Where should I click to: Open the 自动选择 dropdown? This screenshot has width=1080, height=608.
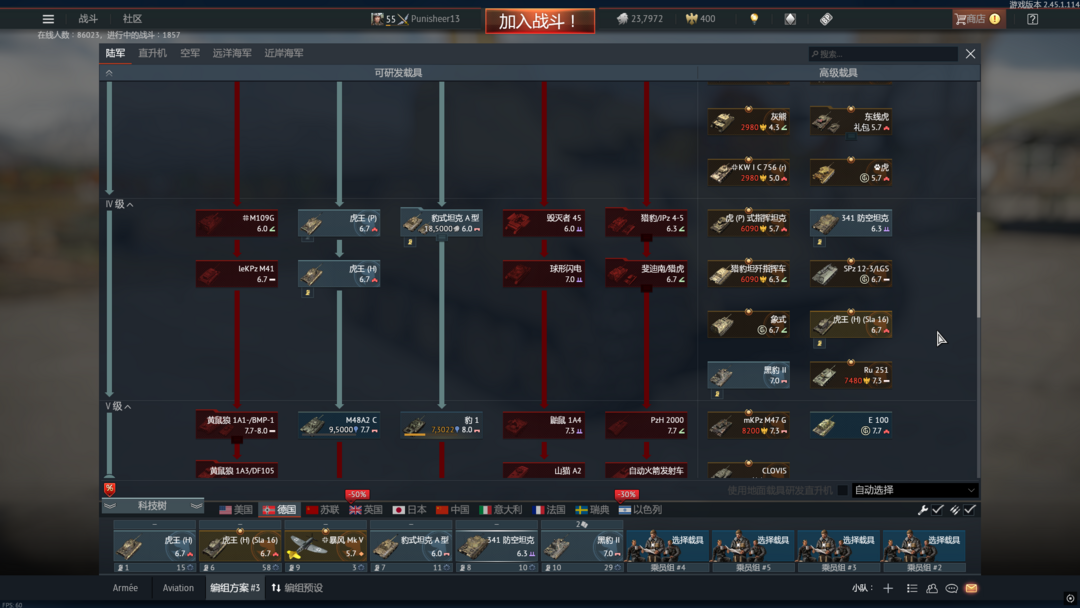pos(915,490)
